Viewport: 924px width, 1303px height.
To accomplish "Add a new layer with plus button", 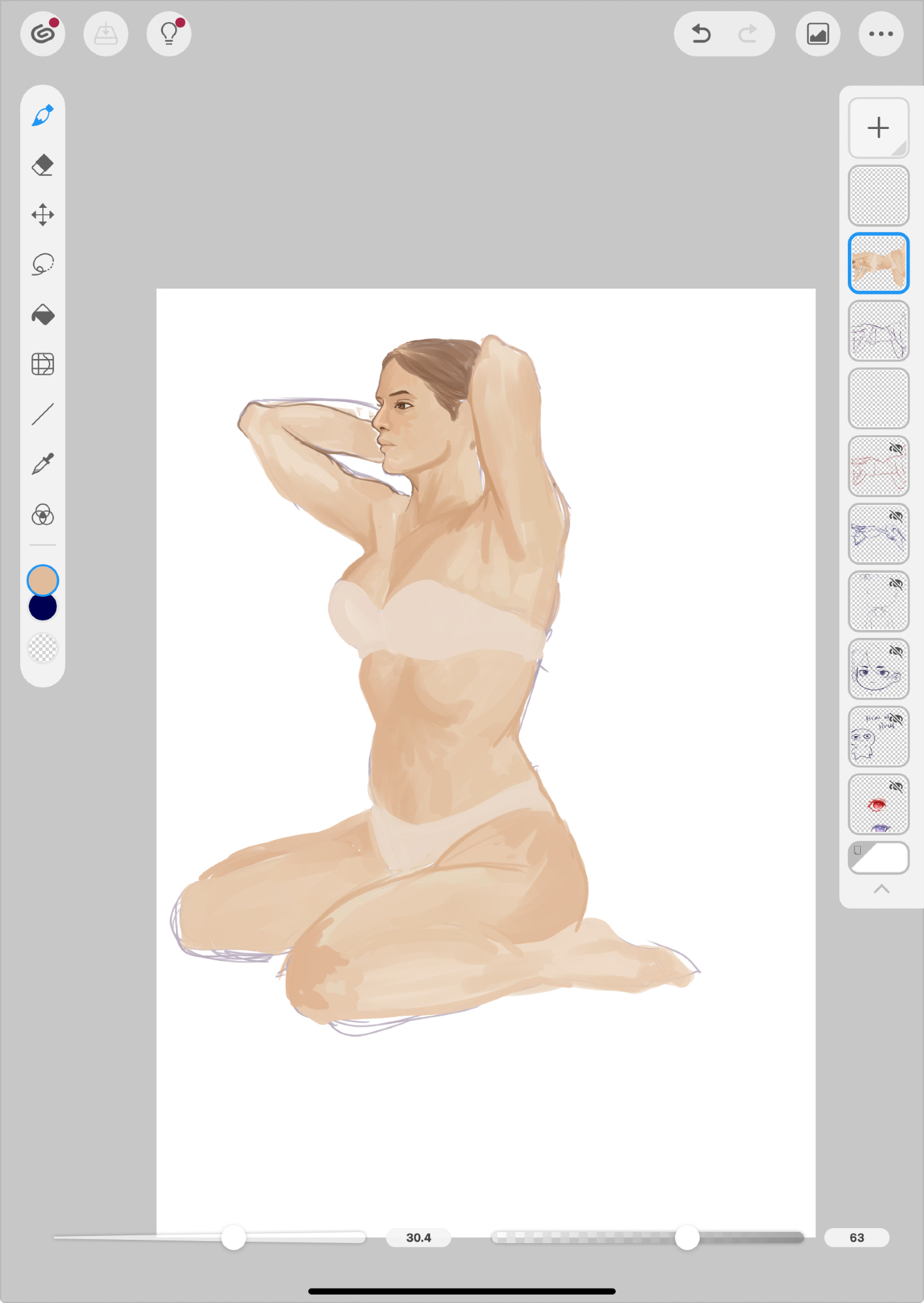I will coord(878,128).
